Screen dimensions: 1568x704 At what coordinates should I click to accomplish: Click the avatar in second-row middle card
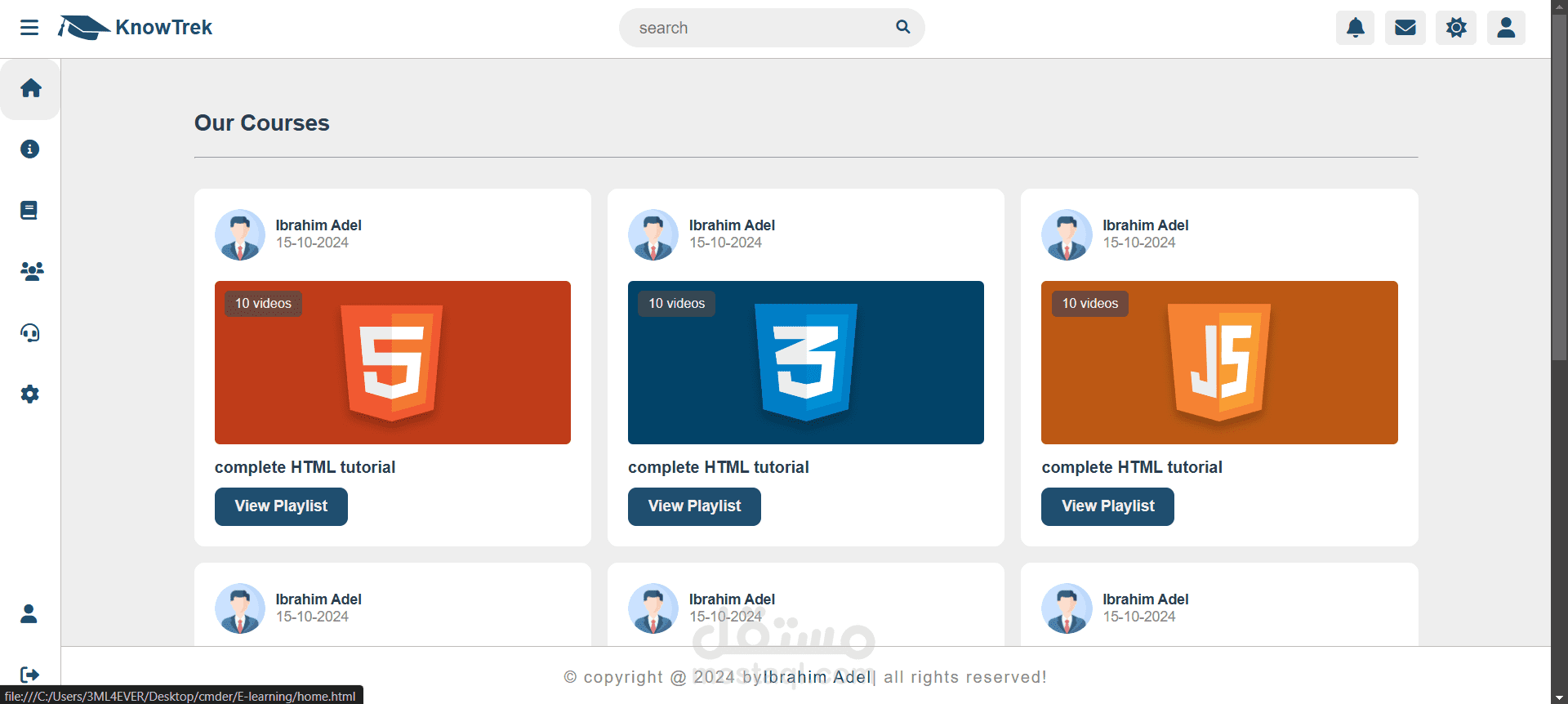[x=653, y=608]
